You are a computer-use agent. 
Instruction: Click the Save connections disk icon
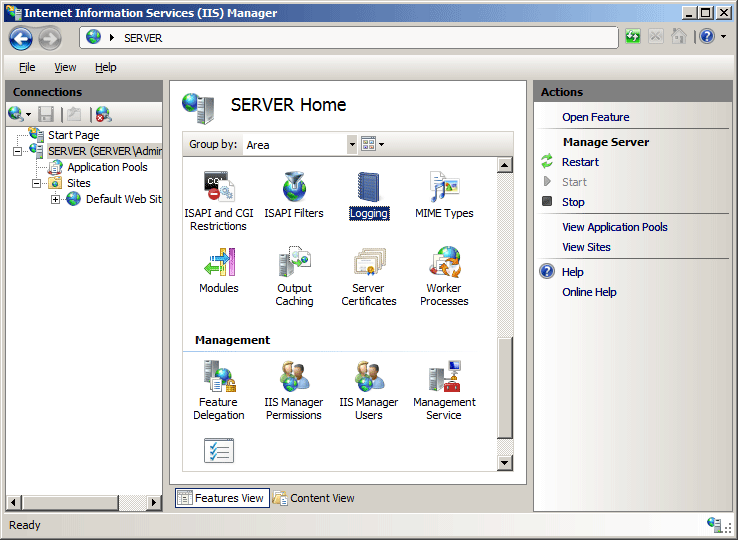(46, 114)
